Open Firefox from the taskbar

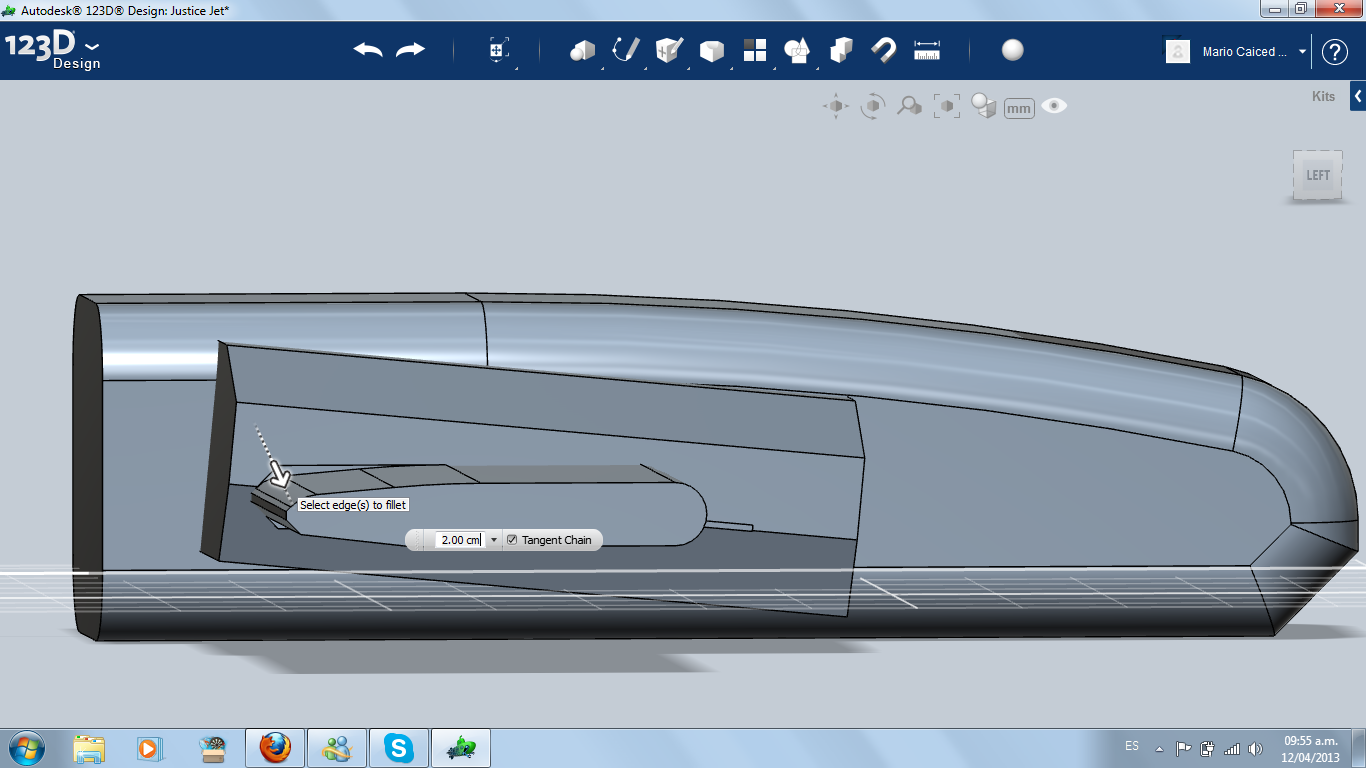click(x=275, y=747)
